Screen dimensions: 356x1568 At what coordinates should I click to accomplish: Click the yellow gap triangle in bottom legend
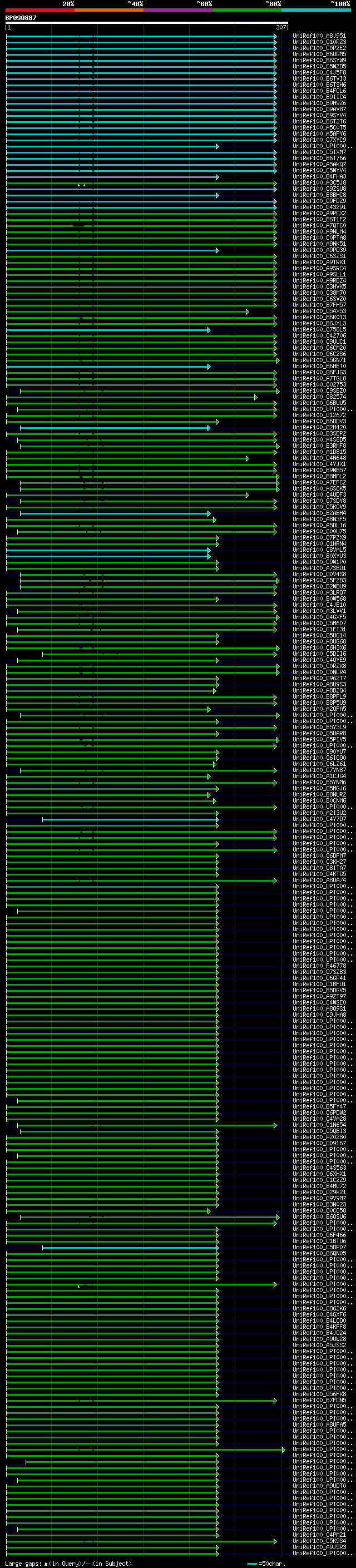(46, 1563)
